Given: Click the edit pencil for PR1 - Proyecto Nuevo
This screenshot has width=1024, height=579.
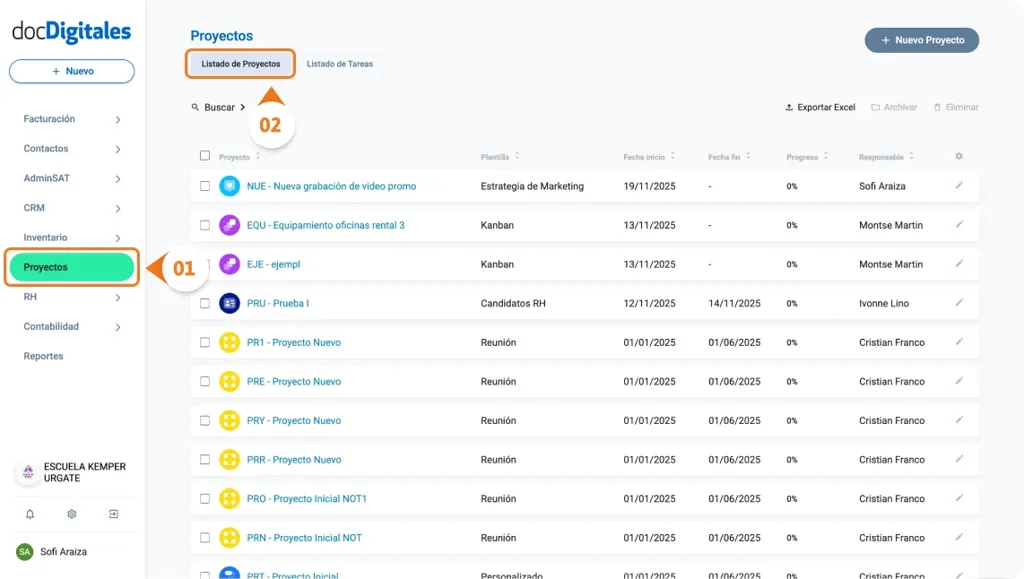Looking at the screenshot, I should click(x=958, y=342).
